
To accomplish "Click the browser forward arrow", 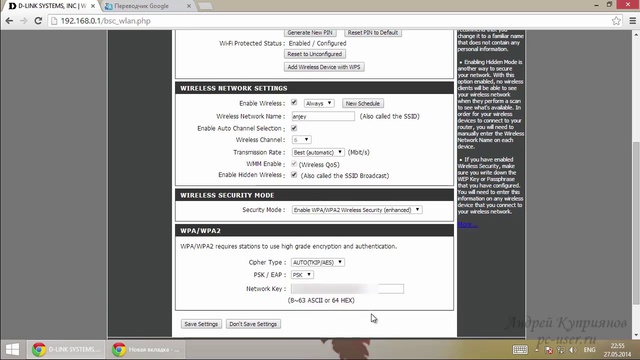I will [24, 21].
